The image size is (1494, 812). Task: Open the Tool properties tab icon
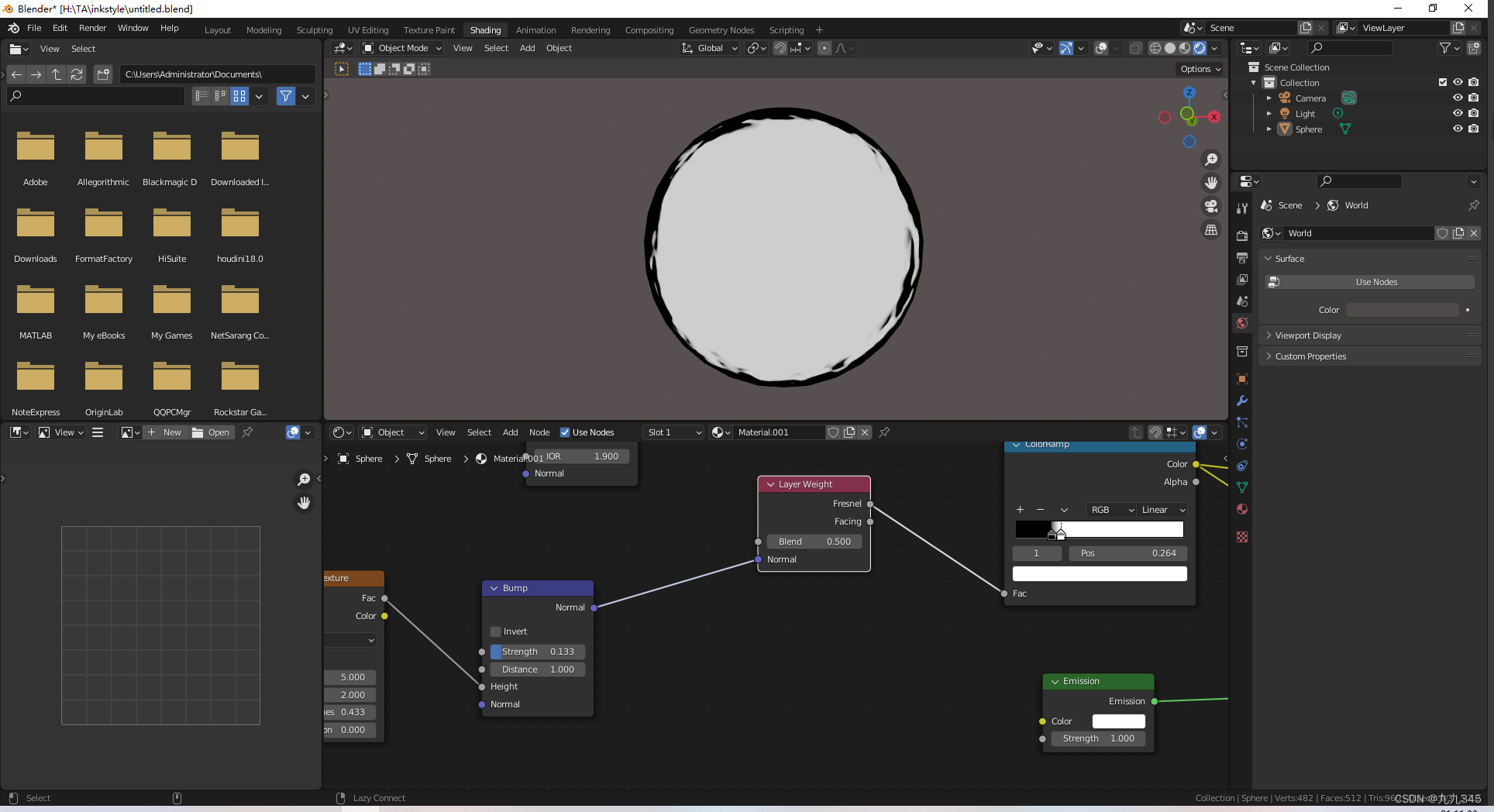(x=1242, y=208)
